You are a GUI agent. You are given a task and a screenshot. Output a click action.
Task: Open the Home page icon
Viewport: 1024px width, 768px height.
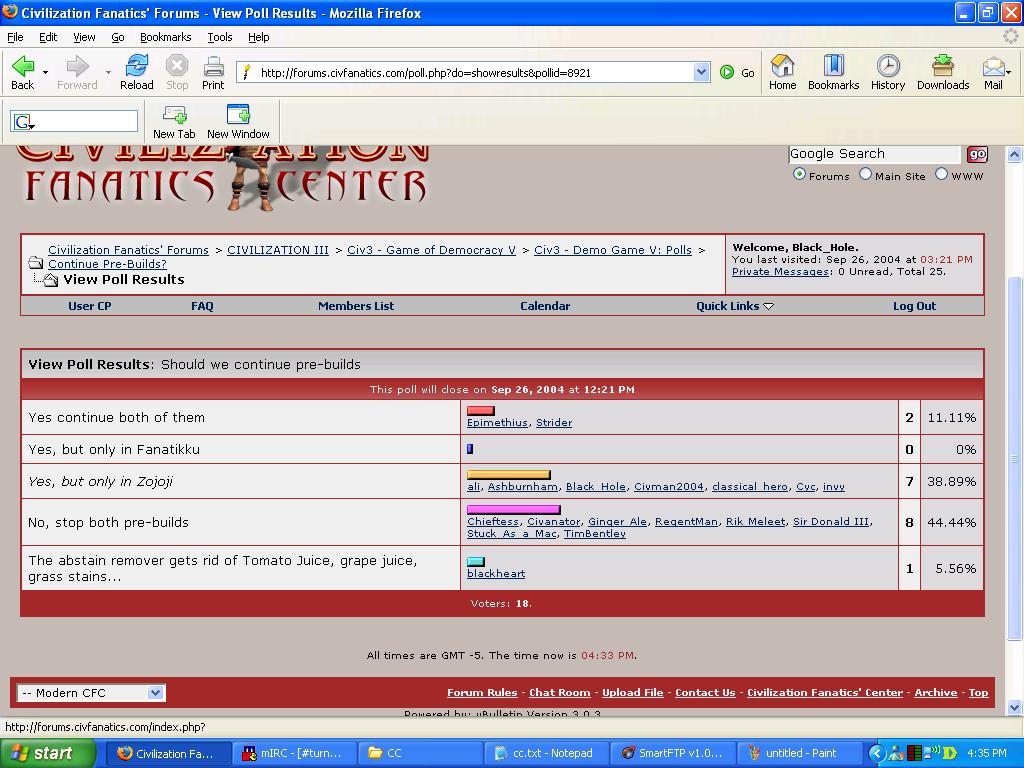tap(782, 65)
